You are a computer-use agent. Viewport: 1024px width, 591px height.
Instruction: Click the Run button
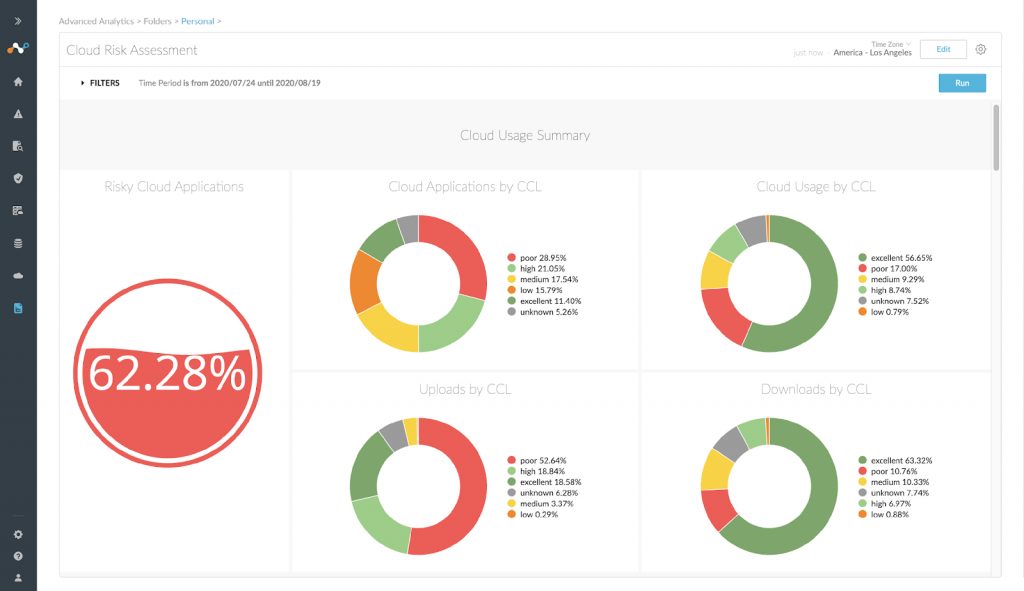pos(962,83)
